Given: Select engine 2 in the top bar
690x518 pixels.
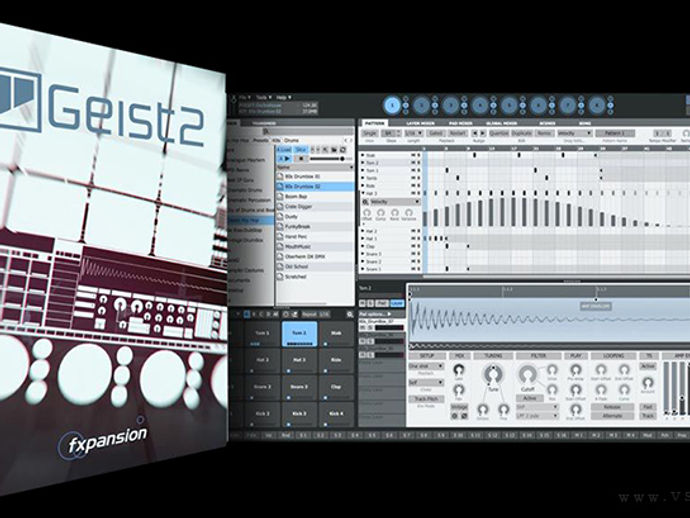Looking at the screenshot, I should pyautogui.click(x=421, y=106).
